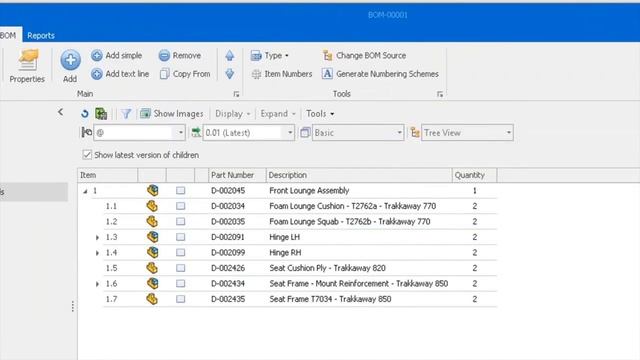640x360 pixels.
Task: Toggle Show Images
Action: coord(171,113)
